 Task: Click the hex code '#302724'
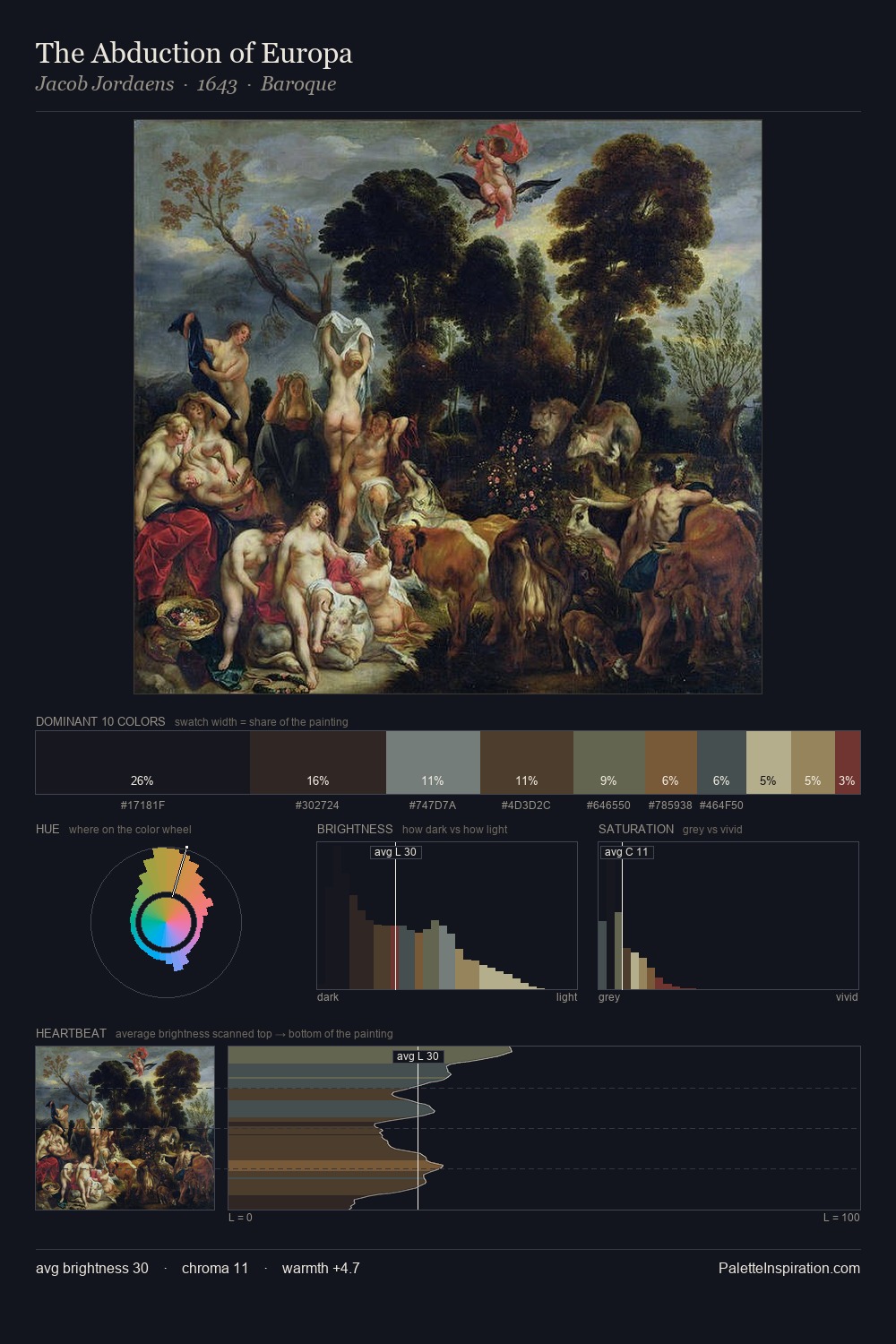pos(317,806)
